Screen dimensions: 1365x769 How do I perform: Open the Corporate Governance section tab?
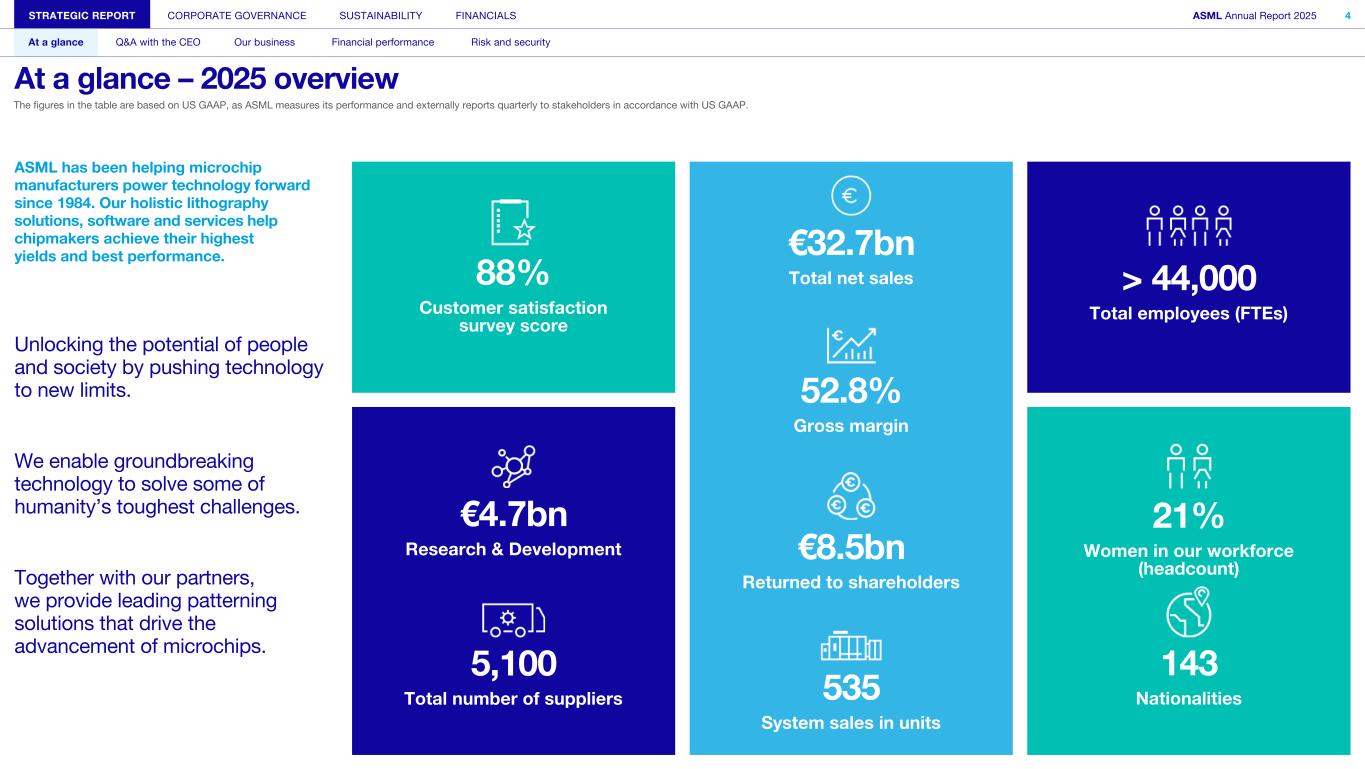237,15
